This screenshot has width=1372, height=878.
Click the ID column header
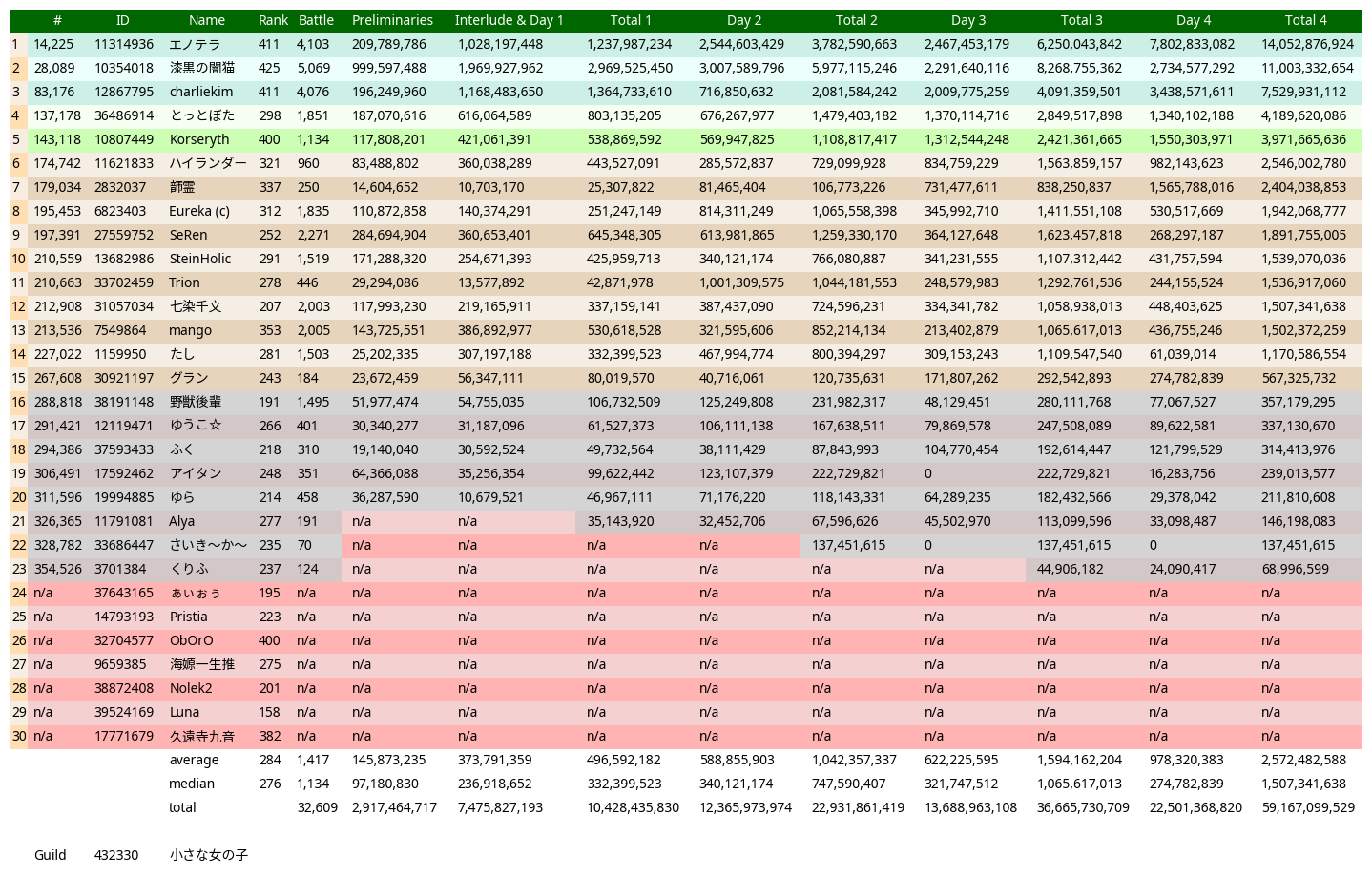coord(123,20)
